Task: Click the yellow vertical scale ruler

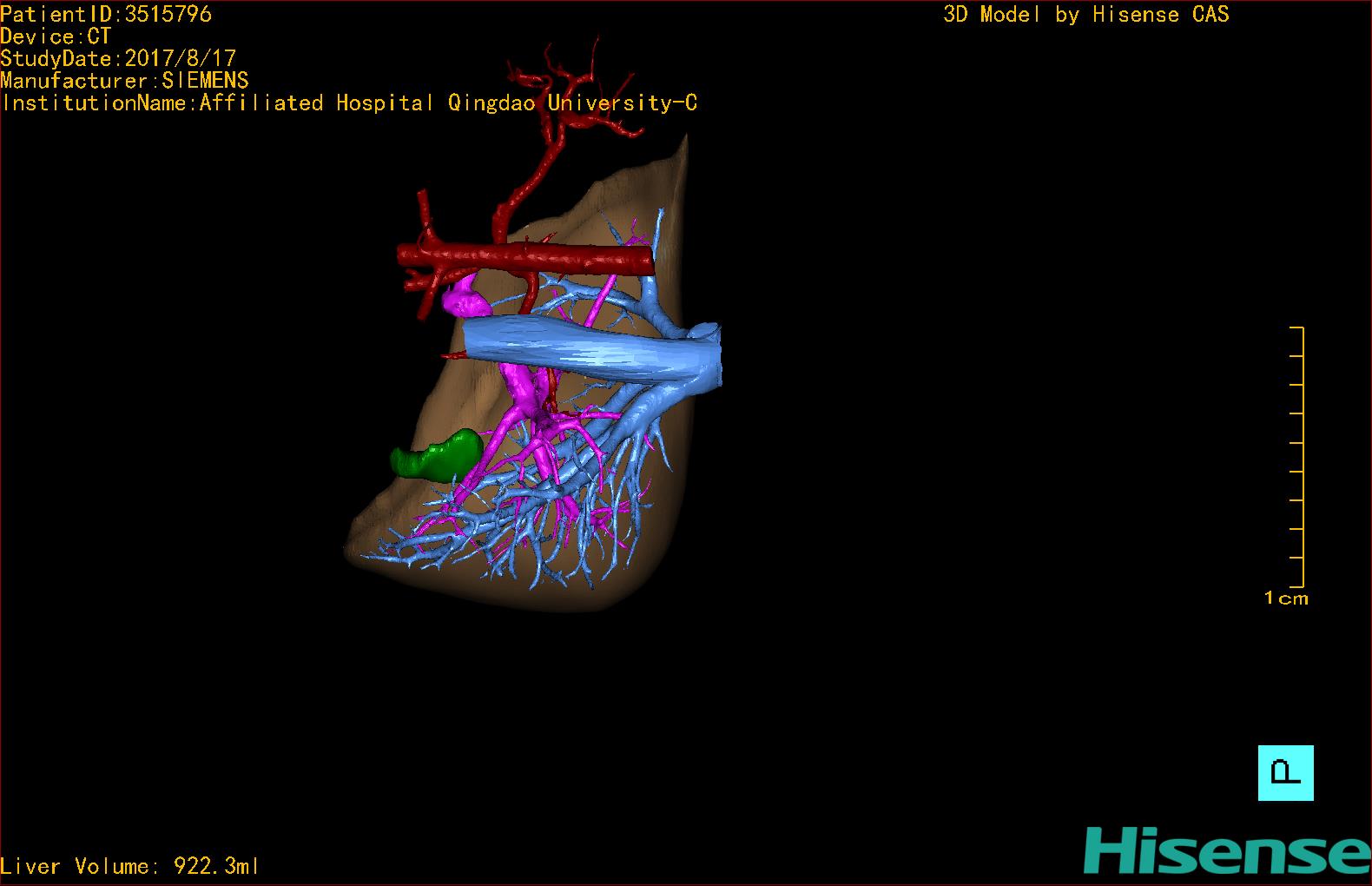Action: pos(1301,456)
